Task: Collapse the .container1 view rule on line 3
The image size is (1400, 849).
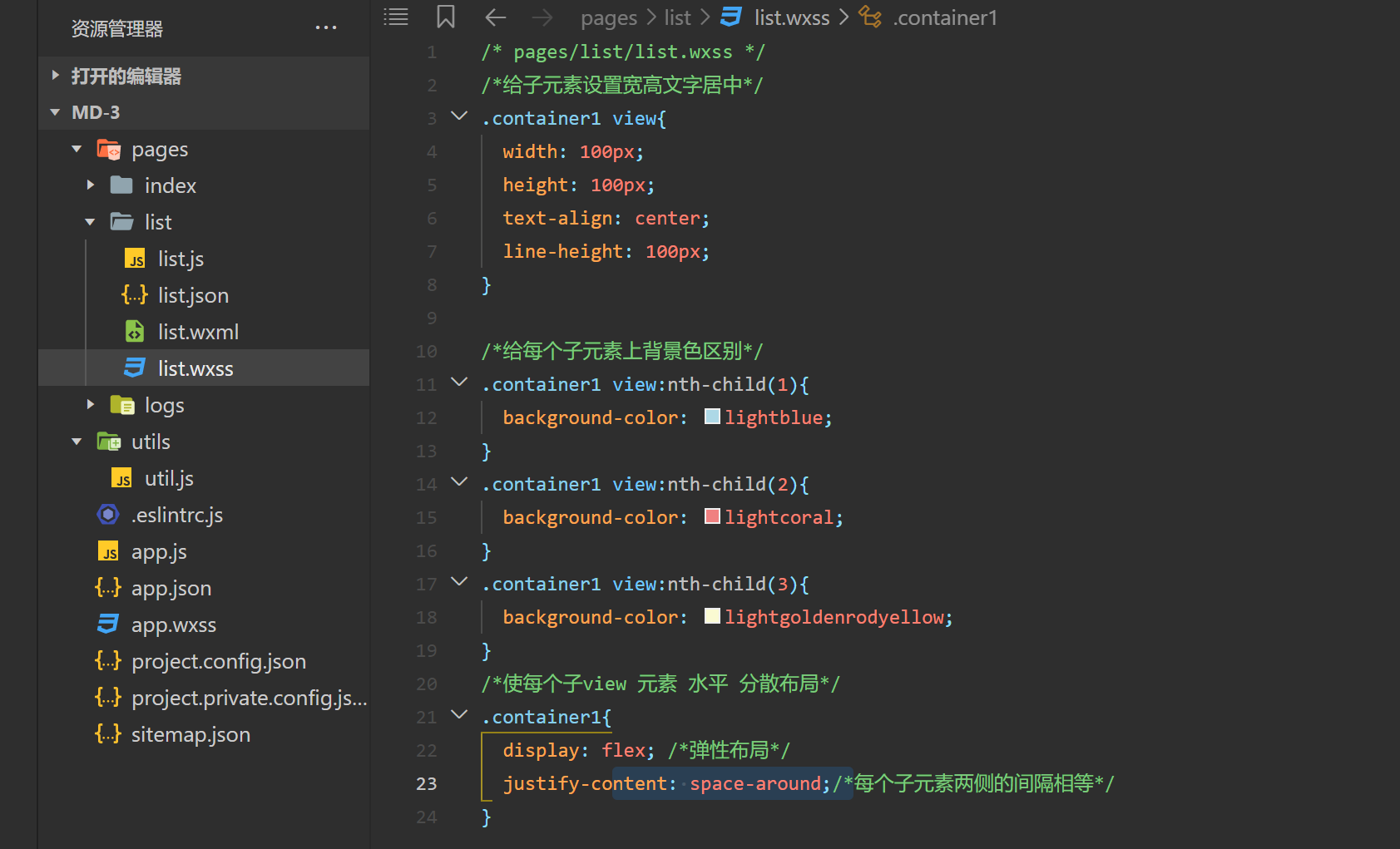Action: [x=458, y=116]
